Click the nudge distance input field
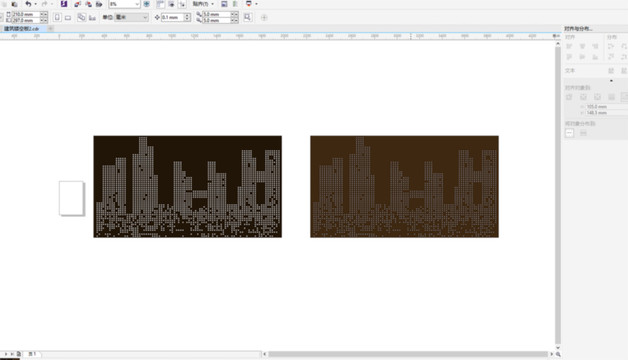This screenshot has height=360, width=628. click(x=173, y=18)
